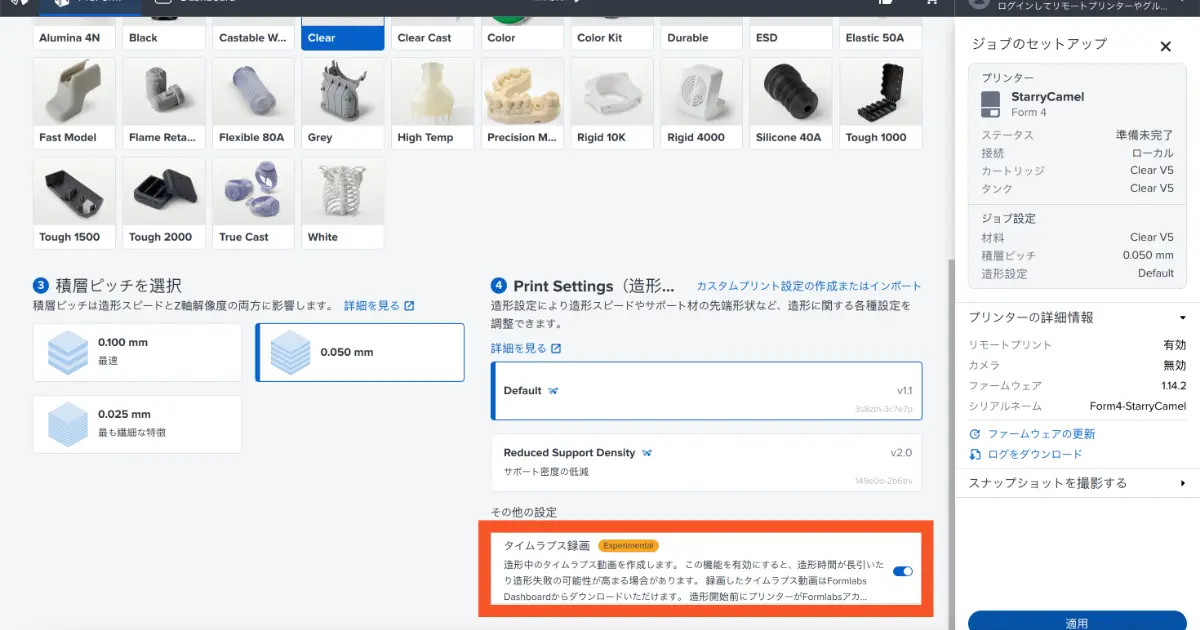Pick the Rigid 10K material card
Image resolution: width=1200 pixels, height=630 pixels.
(612, 103)
